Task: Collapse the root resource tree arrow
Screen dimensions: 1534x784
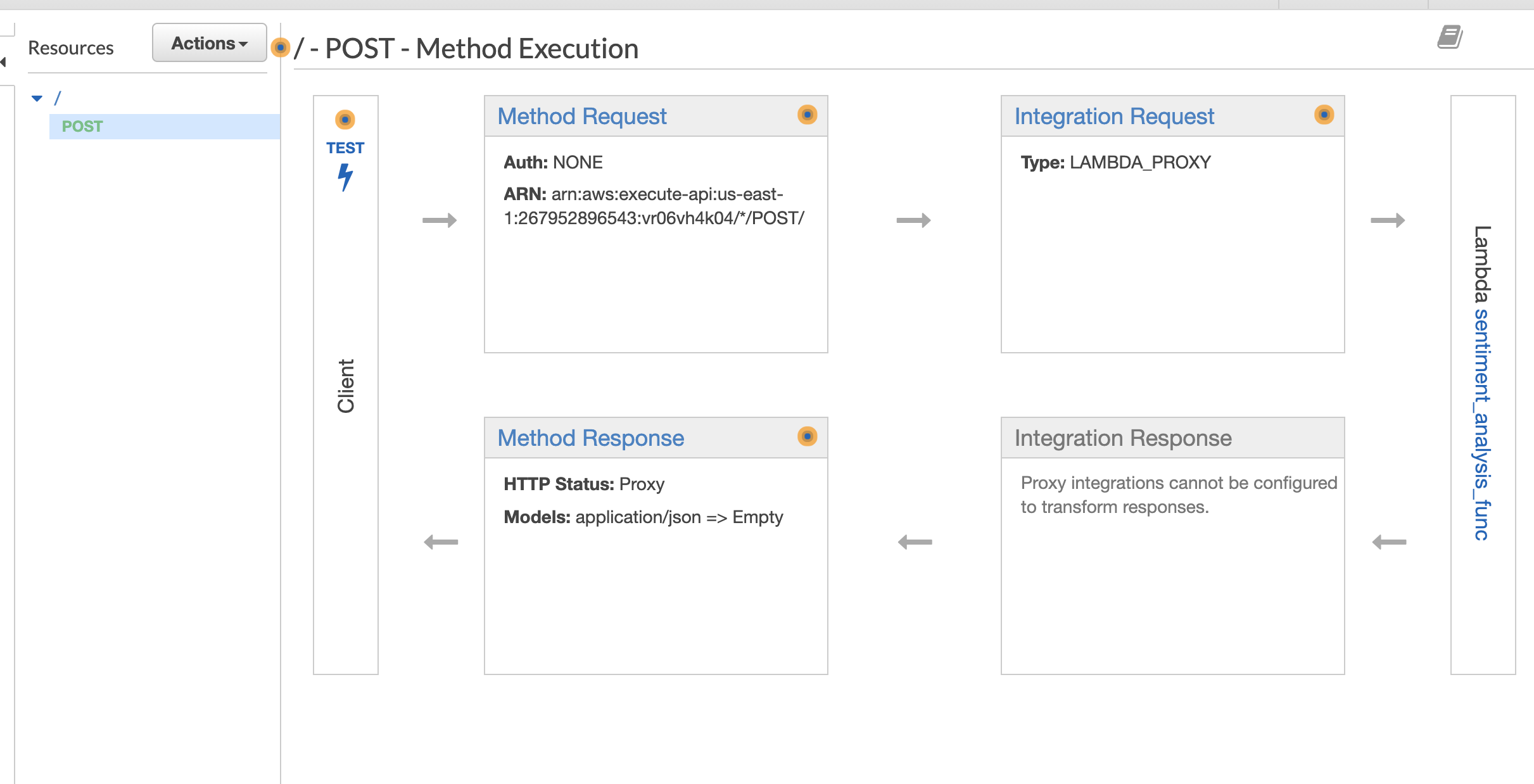Action: [x=37, y=98]
